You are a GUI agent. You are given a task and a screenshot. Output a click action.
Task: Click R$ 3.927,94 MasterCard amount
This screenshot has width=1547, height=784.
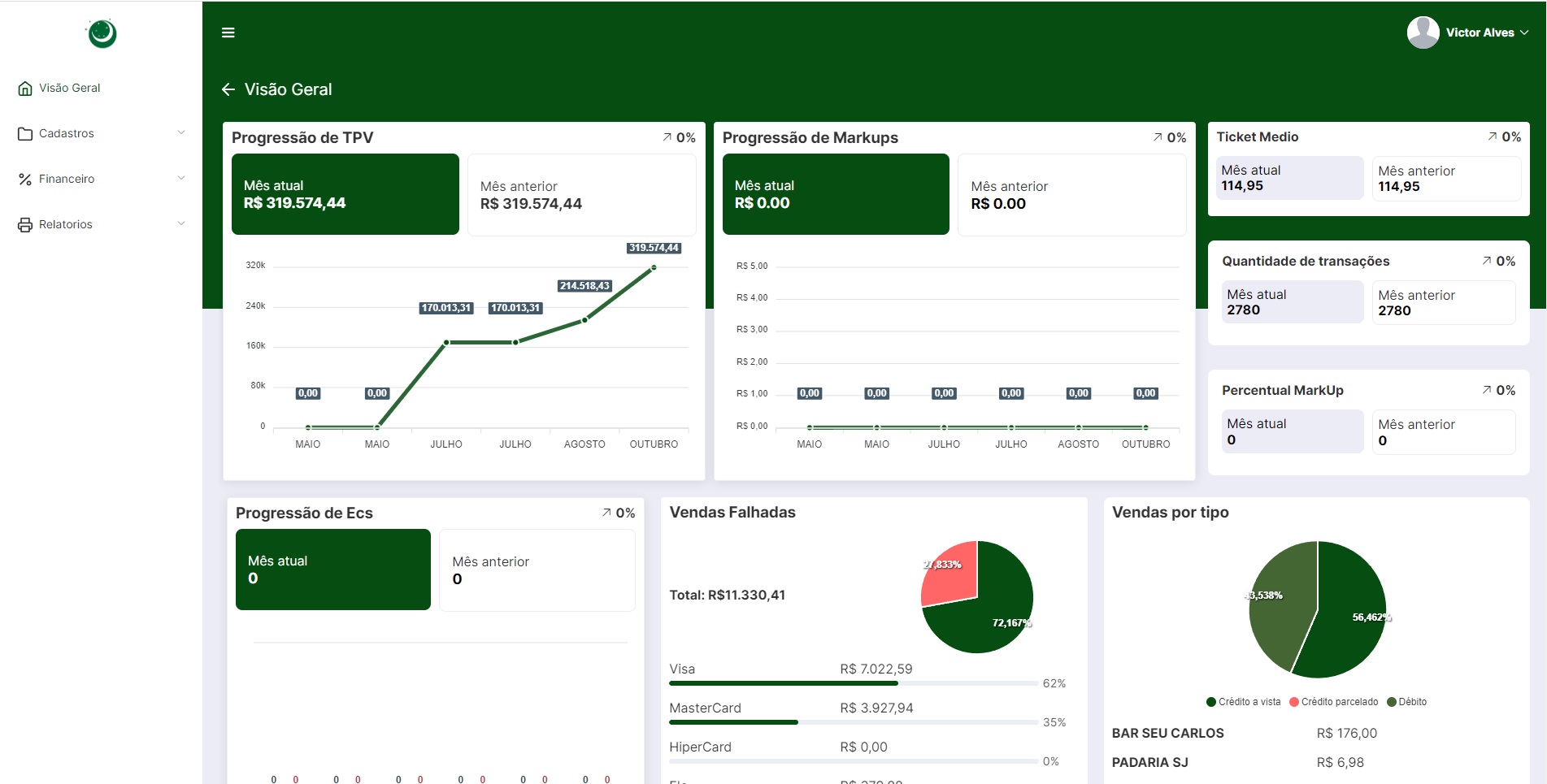point(876,708)
